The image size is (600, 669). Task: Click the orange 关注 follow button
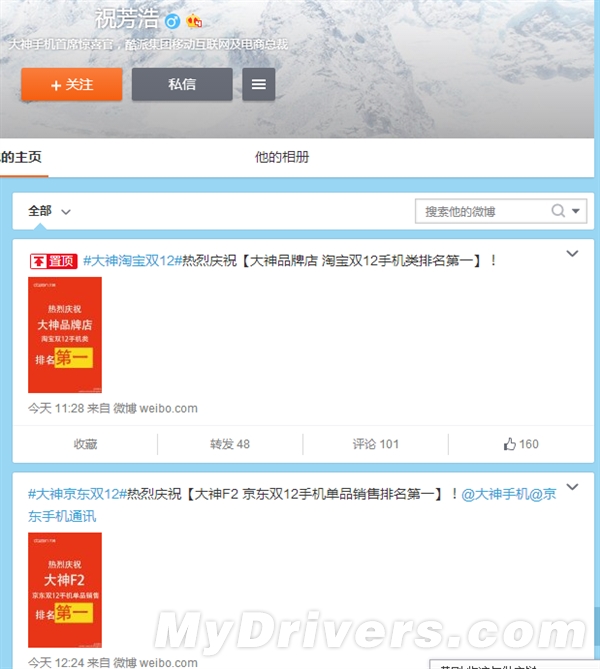72,84
